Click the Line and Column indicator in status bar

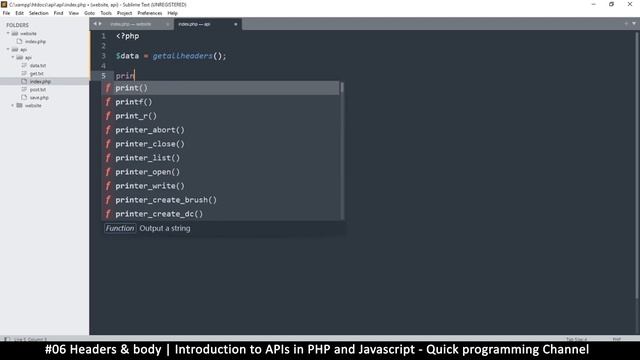coord(31,339)
